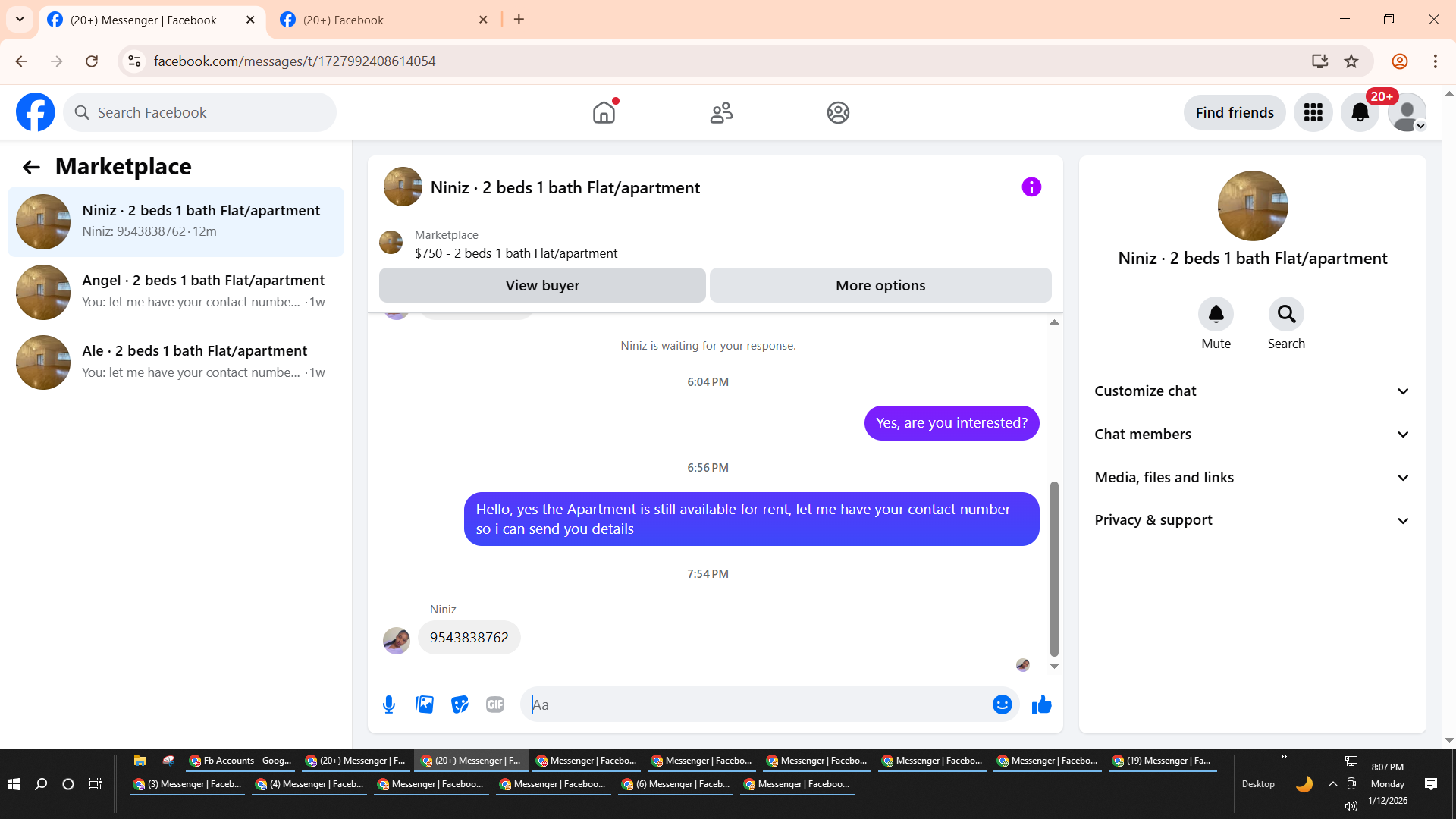
Task: Expand the Chat members section
Action: coord(1251,435)
